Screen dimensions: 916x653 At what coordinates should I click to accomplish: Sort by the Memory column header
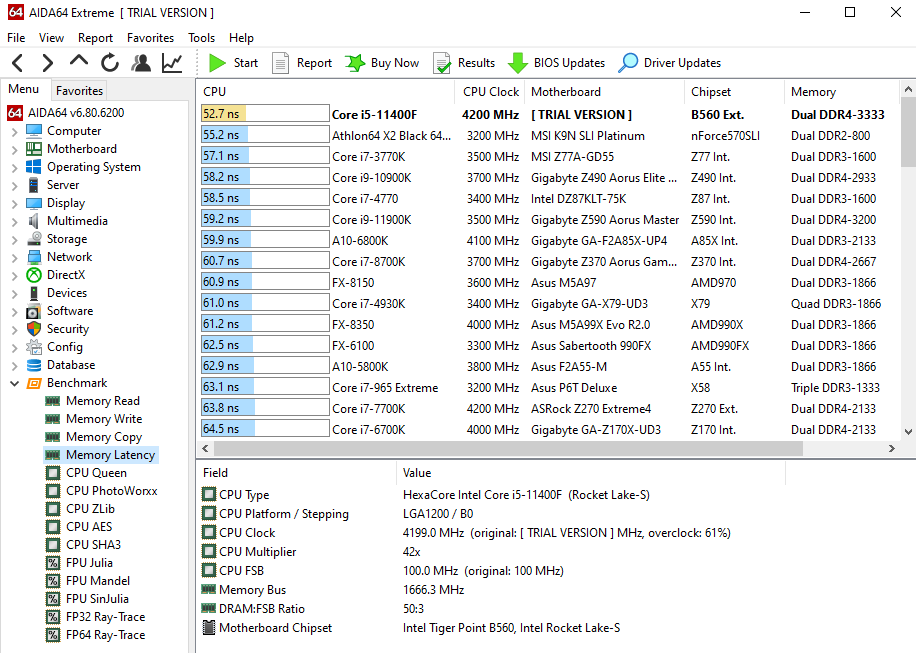pyautogui.click(x=841, y=92)
